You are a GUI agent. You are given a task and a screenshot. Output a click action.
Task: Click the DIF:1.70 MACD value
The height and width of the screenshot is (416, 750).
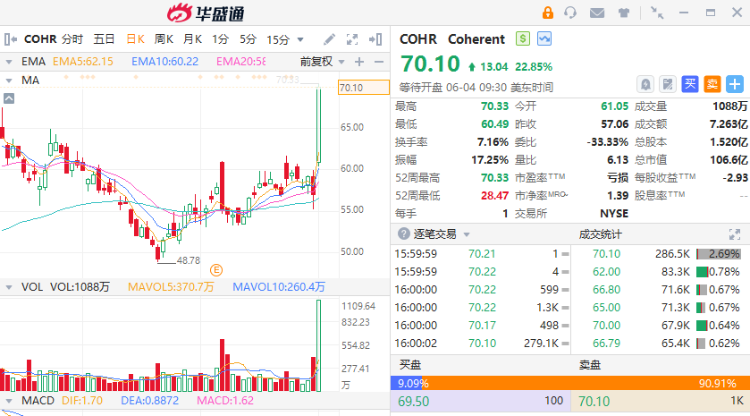click(82, 401)
